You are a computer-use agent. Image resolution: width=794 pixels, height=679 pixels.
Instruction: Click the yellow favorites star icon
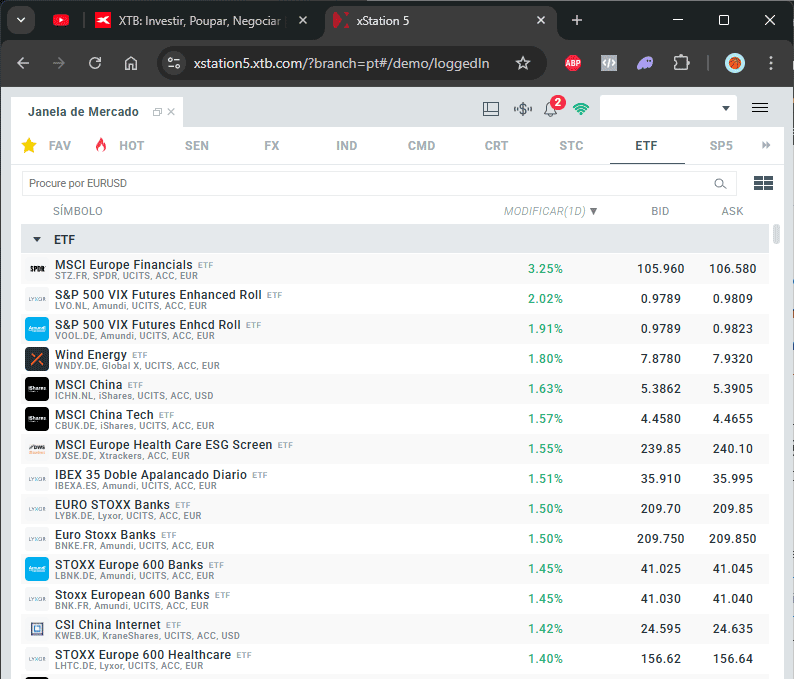(x=29, y=145)
